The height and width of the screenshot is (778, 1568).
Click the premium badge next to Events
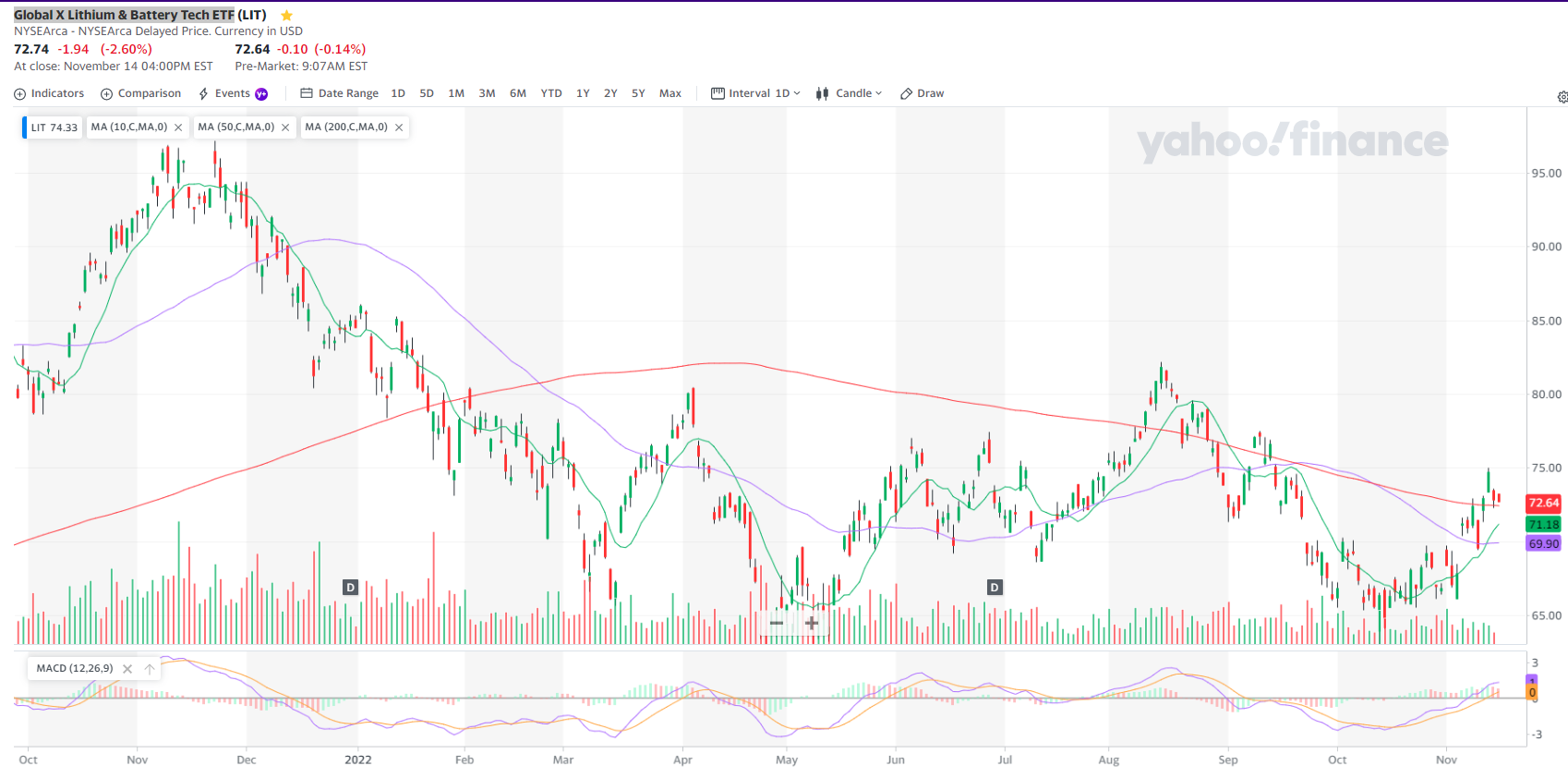[261, 94]
